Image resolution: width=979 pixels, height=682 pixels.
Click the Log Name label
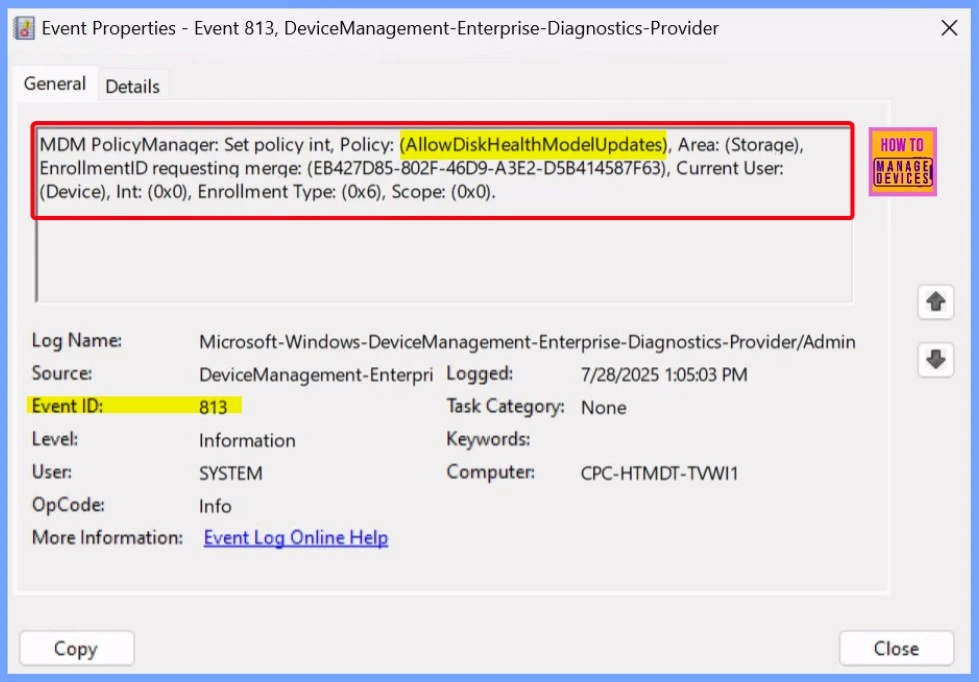click(x=77, y=340)
